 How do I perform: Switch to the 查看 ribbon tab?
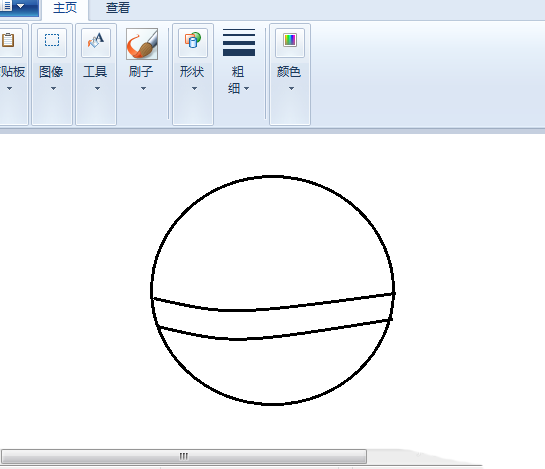pos(118,8)
